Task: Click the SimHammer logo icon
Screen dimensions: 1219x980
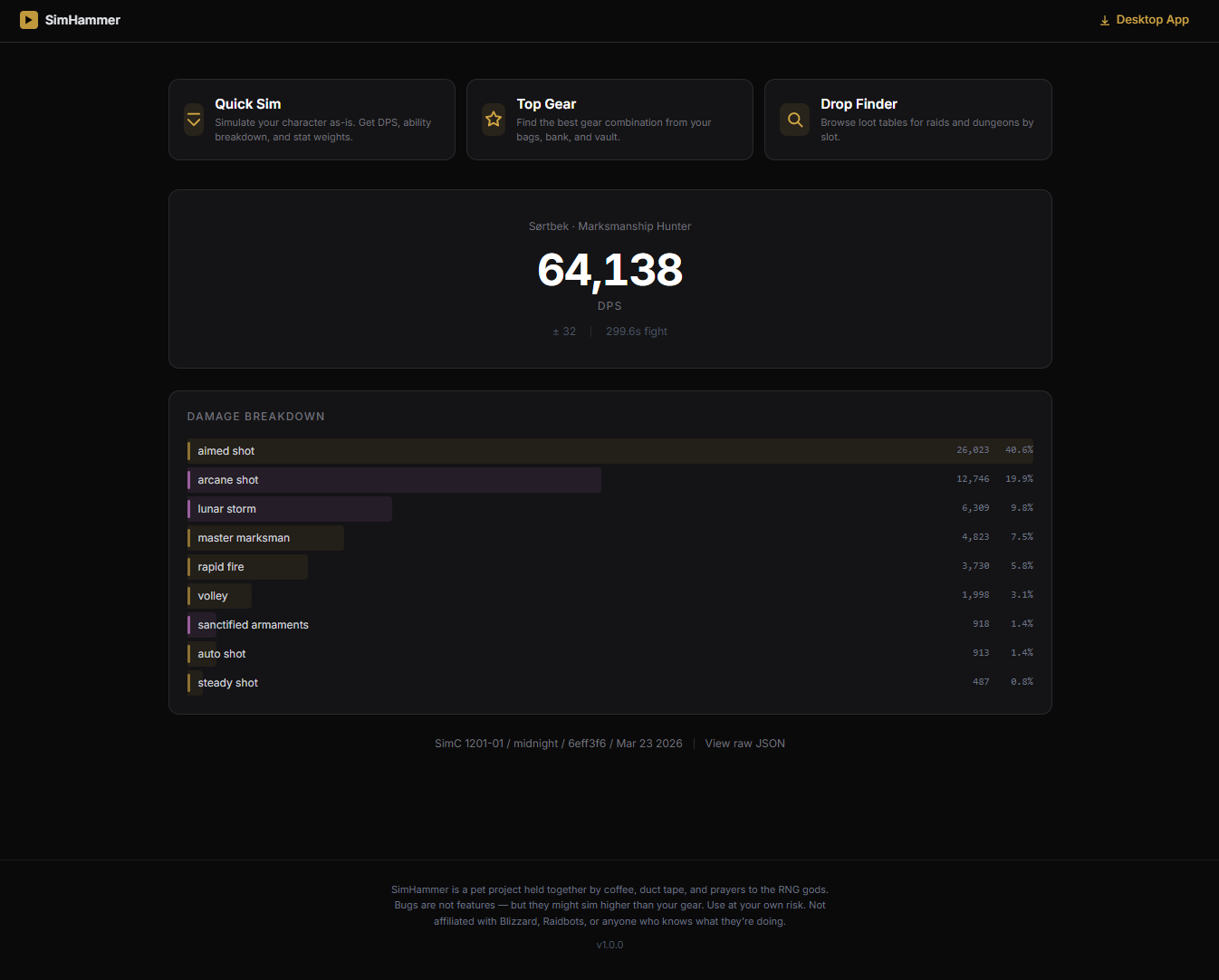Action: point(29,20)
